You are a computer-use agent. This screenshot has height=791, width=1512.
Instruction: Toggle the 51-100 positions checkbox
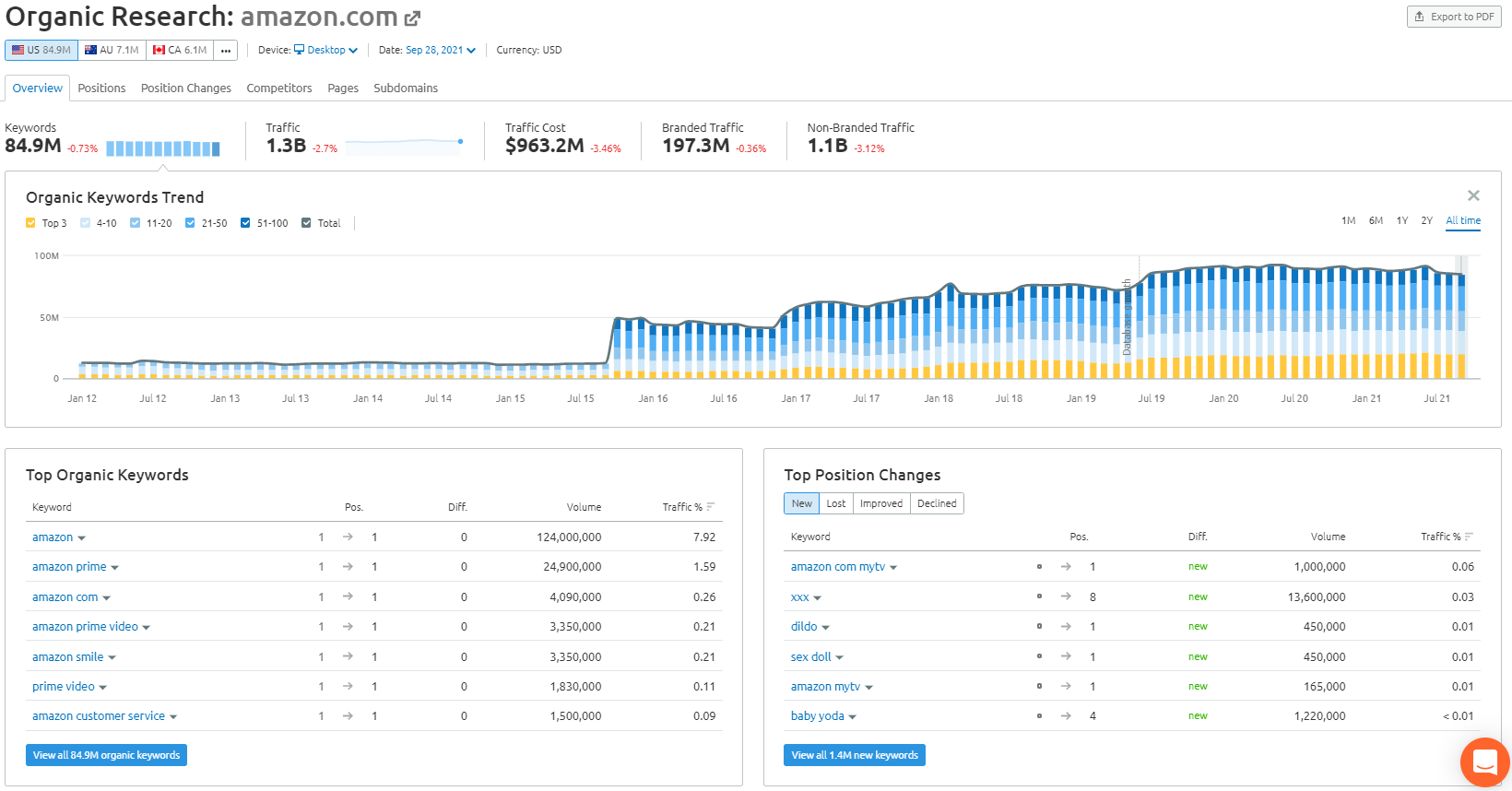pyautogui.click(x=245, y=223)
